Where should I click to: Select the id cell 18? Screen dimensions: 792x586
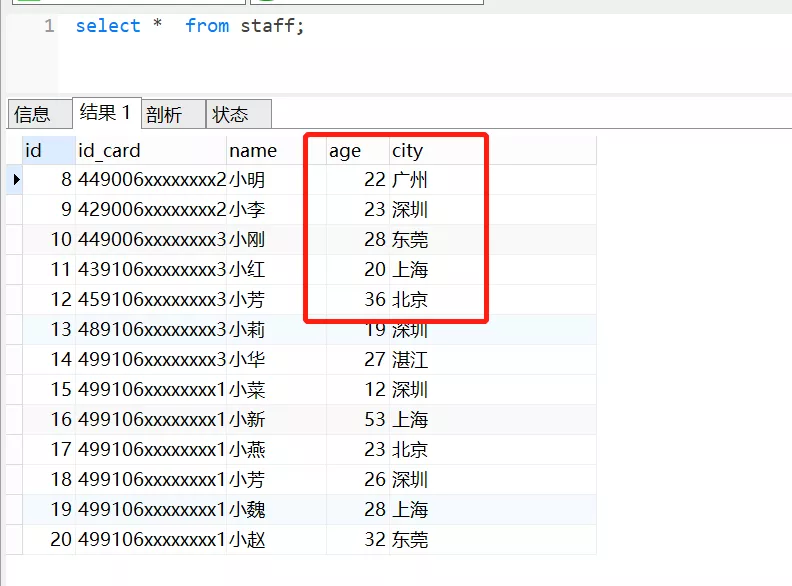tap(49, 479)
